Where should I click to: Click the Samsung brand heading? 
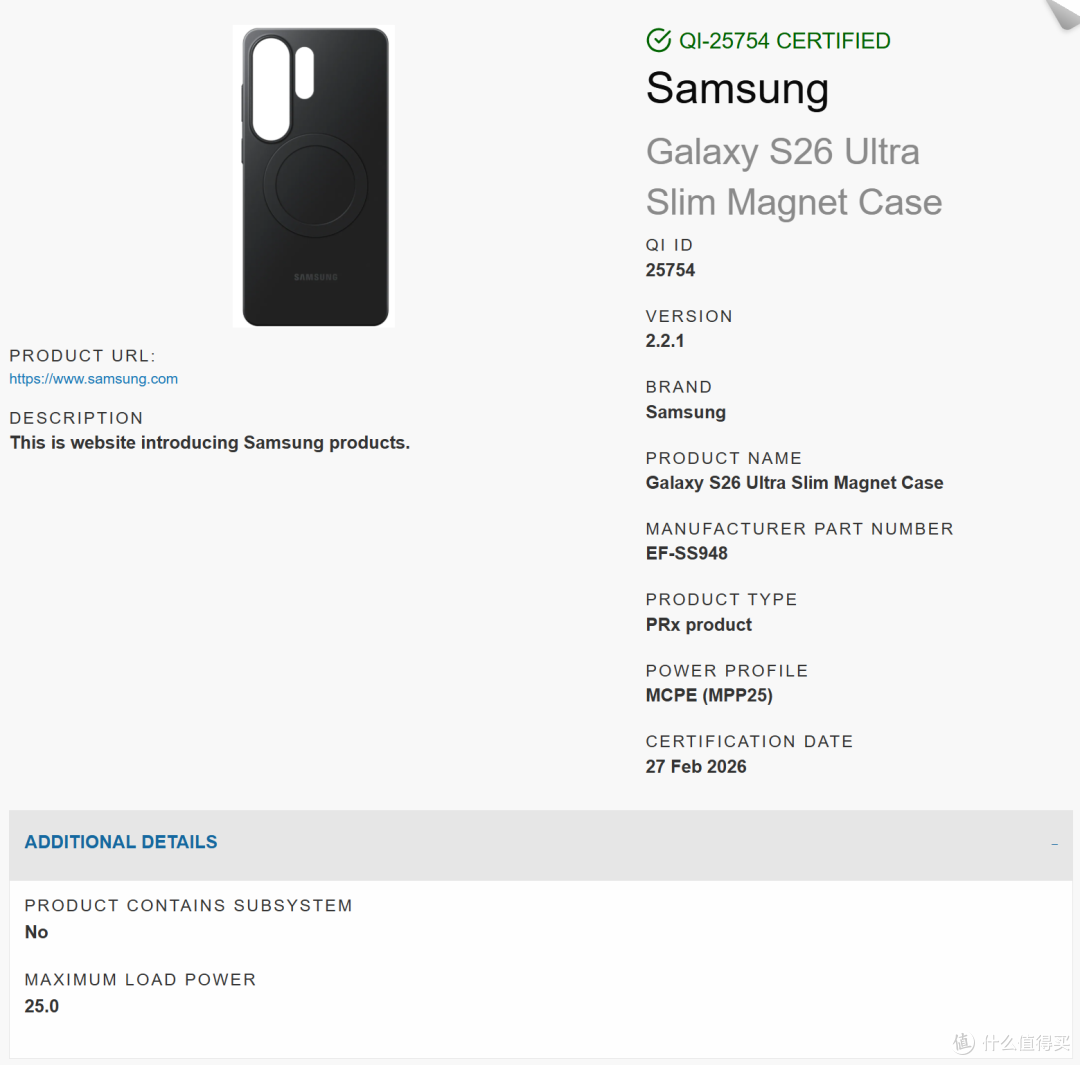737,89
